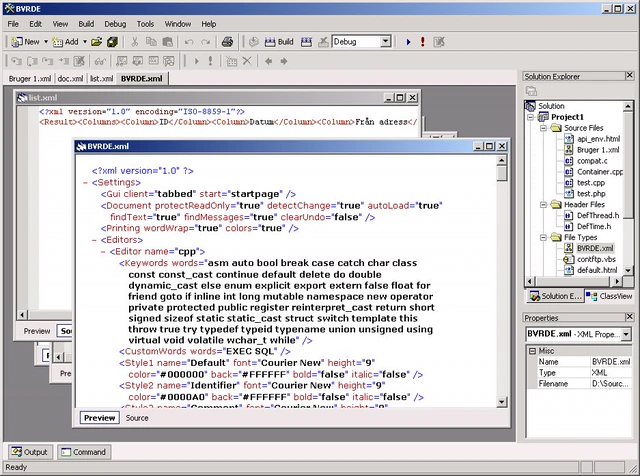The height and width of the screenshot is (476, 640).
Task: Select contftp.vbs in Solution Explorer
Action: (596, 259)
